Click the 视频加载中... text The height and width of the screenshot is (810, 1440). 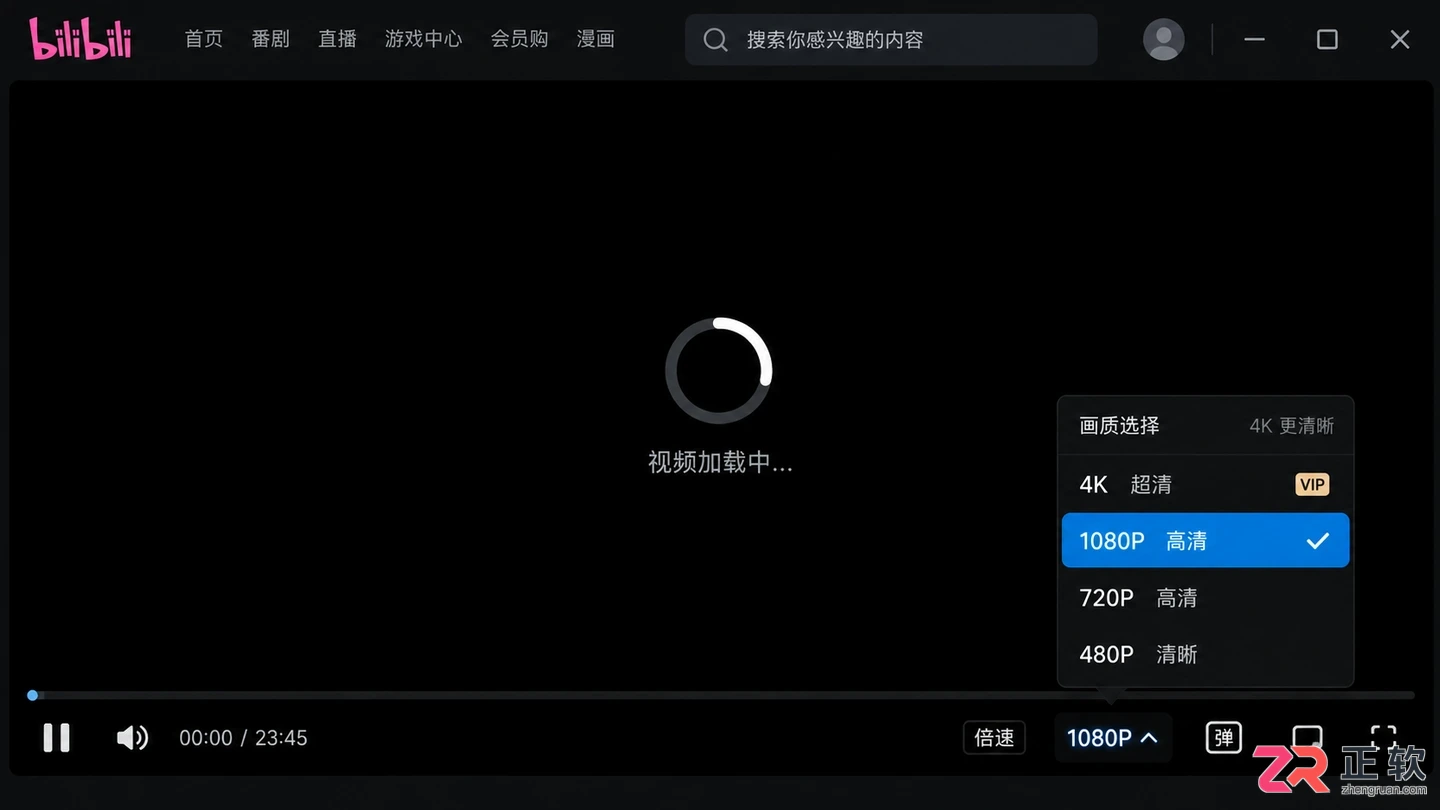(720, 462)
